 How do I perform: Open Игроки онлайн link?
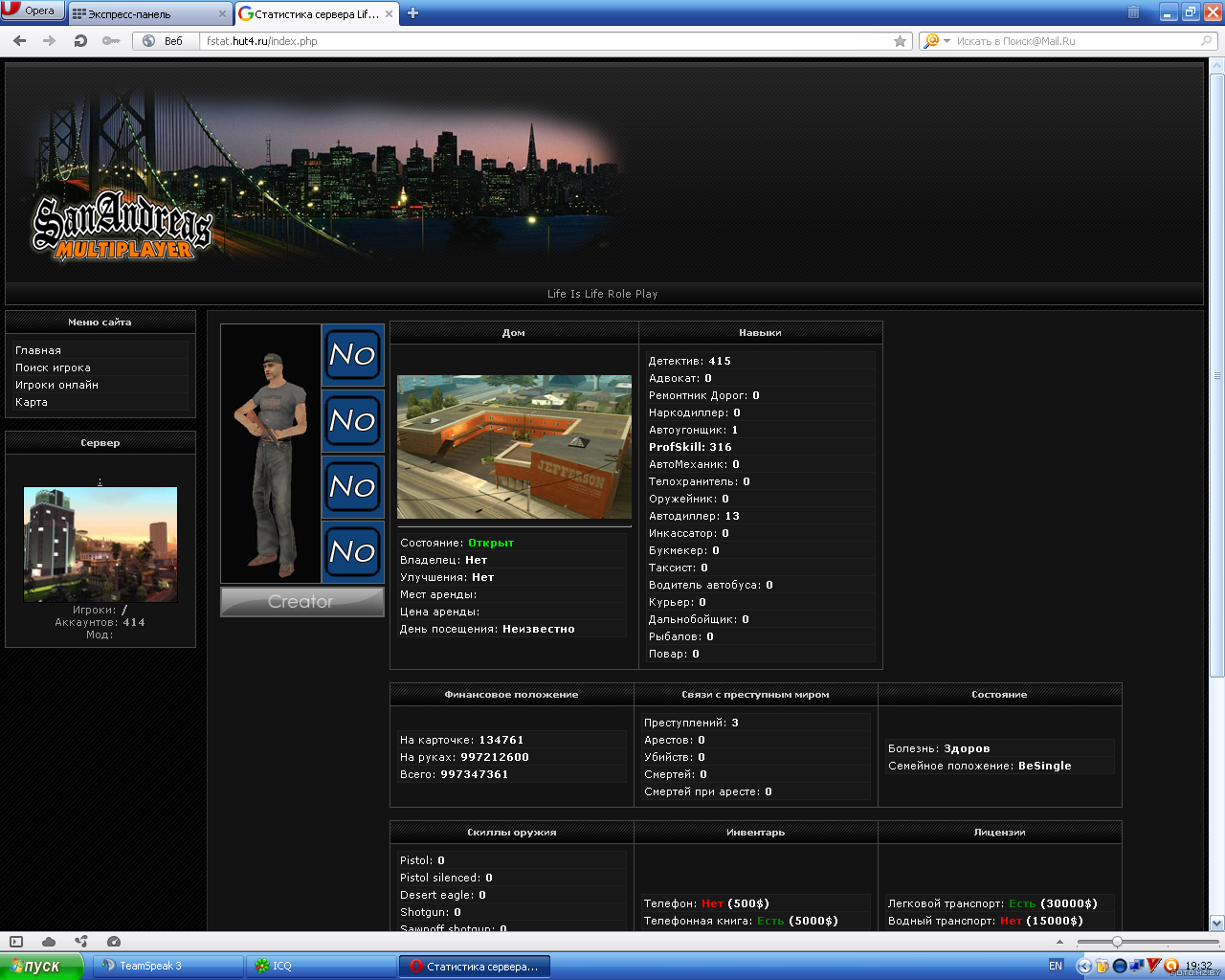click(x=56, y=385)
